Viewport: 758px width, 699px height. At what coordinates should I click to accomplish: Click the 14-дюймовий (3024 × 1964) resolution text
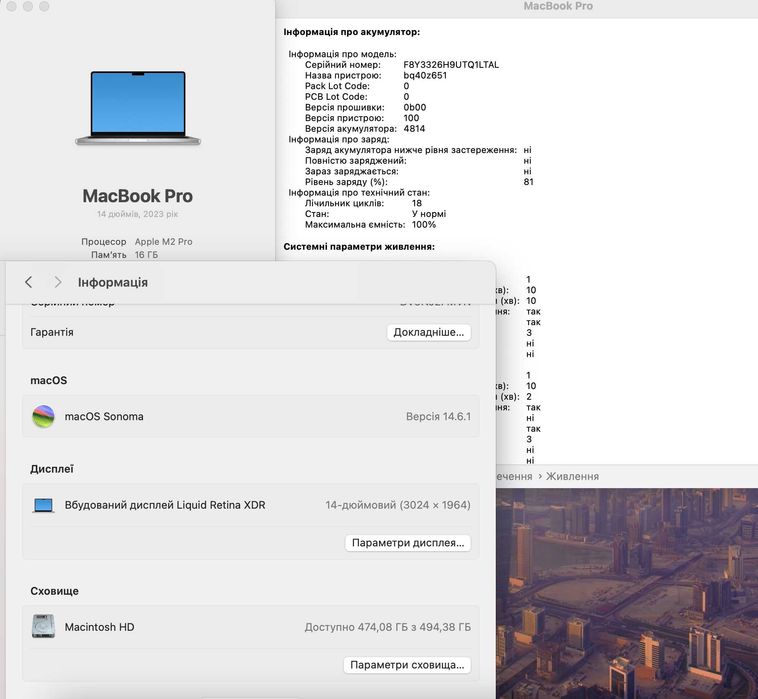(x=398, y=505)
